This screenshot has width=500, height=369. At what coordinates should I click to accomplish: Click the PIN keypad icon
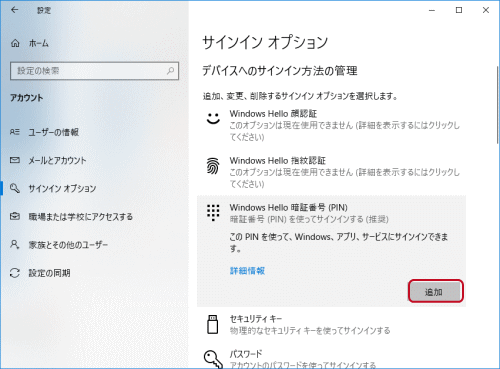pos(213,212)
